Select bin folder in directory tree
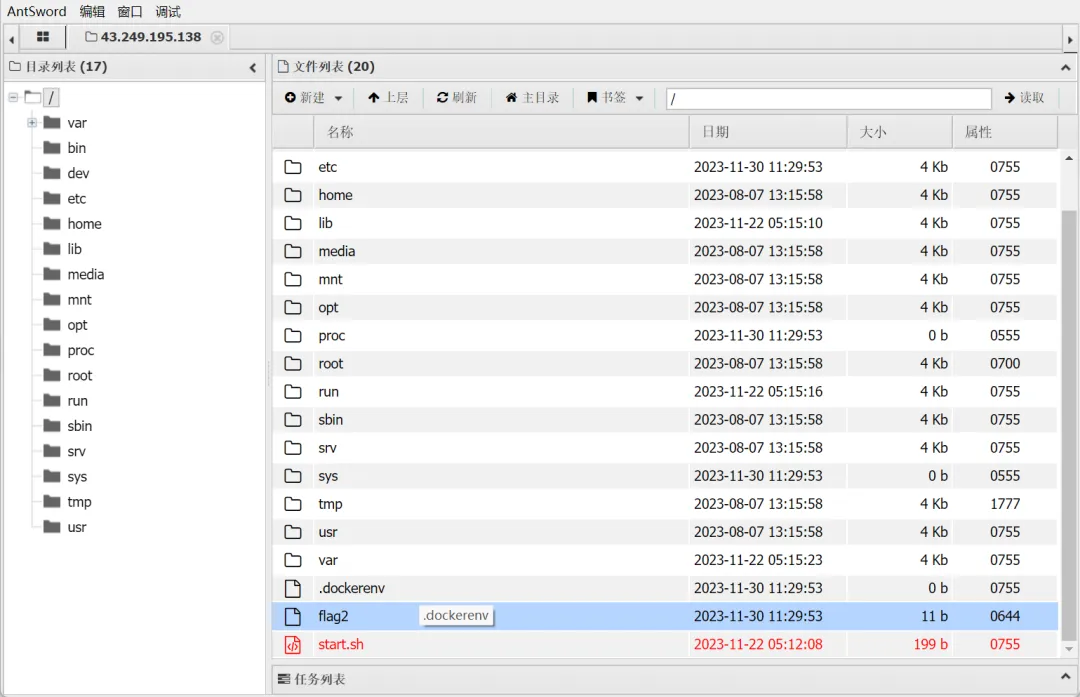1080x697 pixels. (x=76, y=148)
